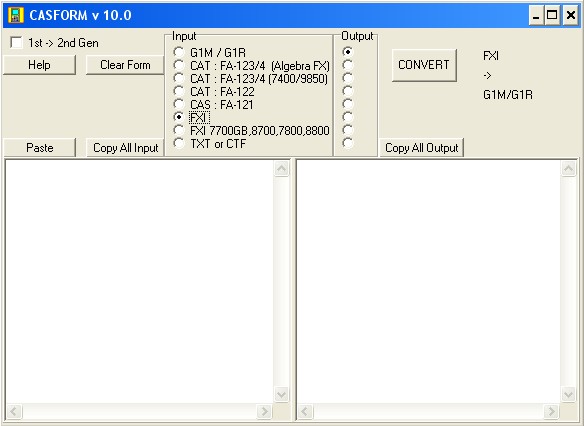Viewport: 584px width, 426px height.
Task: Select Output radio on TXT or CTF row
Action: tap(347, 143)
